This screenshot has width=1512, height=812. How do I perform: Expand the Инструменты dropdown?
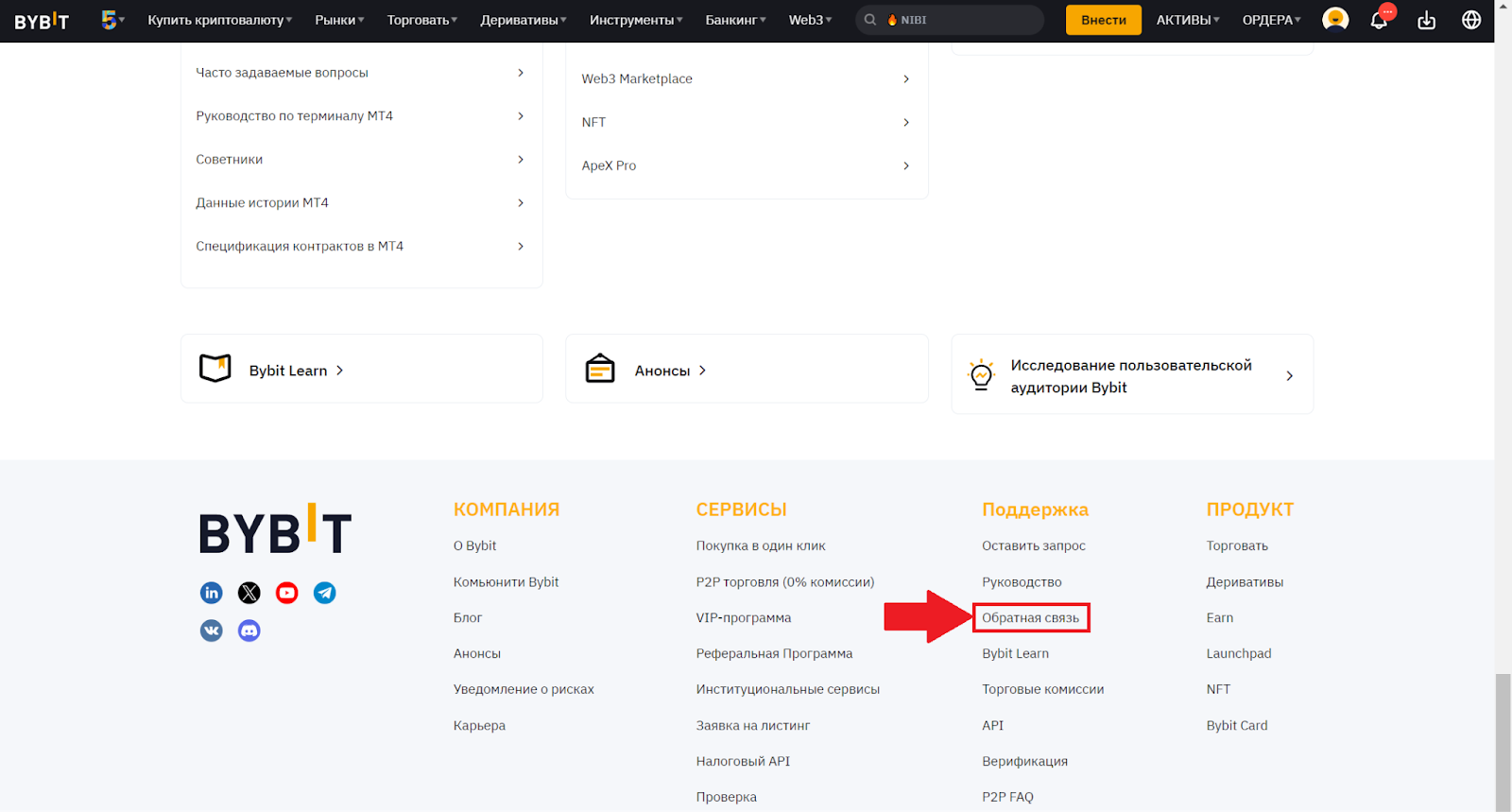(x=636, y=20)
